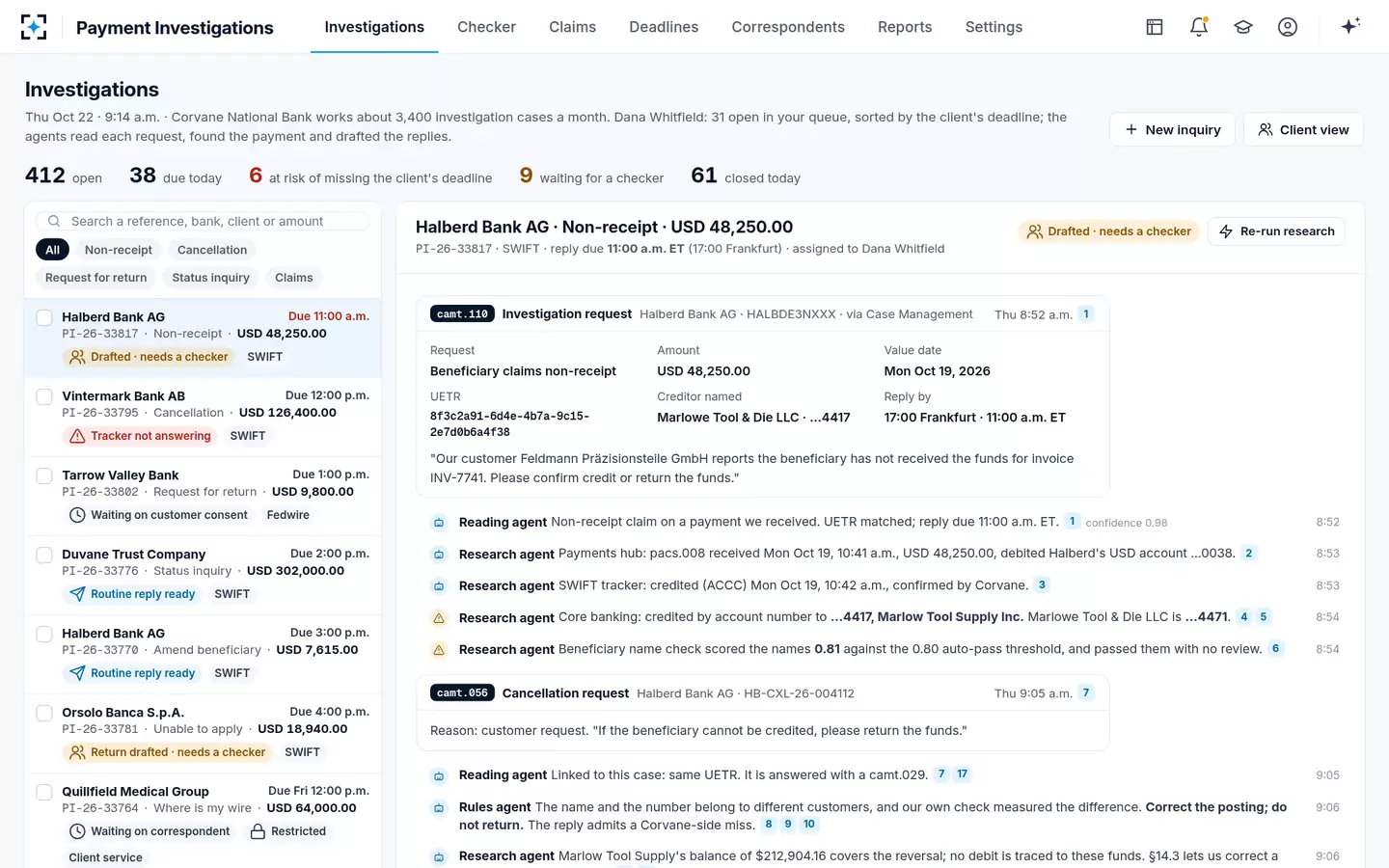Image resolution: width=1389 pixels, height=868 pixels.
Task: Click the search magnifier icon
Action: point(54,221)
